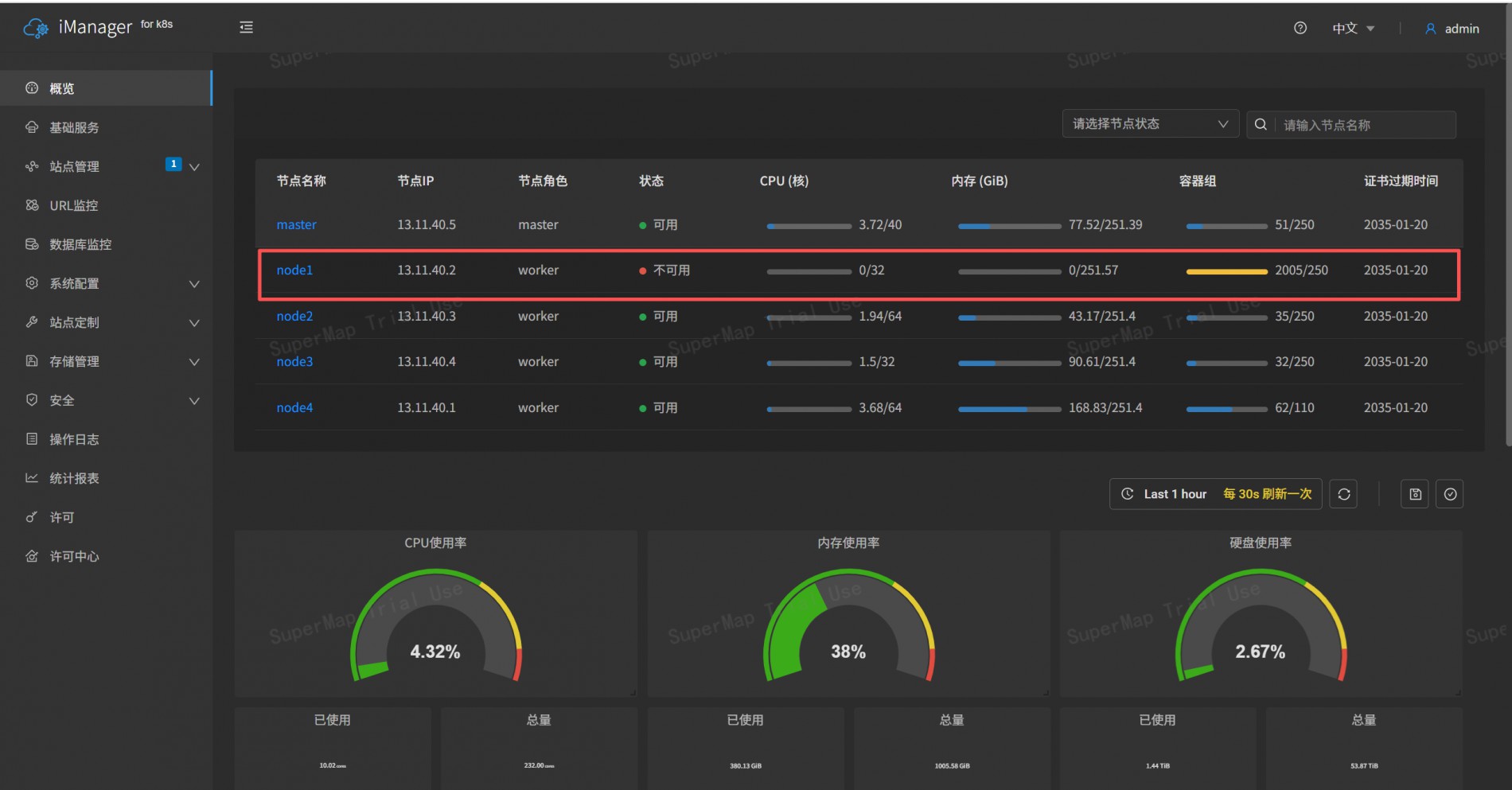Viewport: 1512px width, 790px height.
Task: Open the master node link
Action: pos(296,225)
